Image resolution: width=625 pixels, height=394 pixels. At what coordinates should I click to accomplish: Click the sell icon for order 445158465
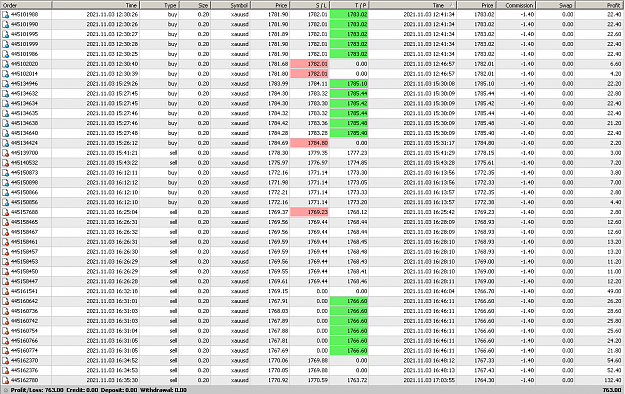point(5,222)
